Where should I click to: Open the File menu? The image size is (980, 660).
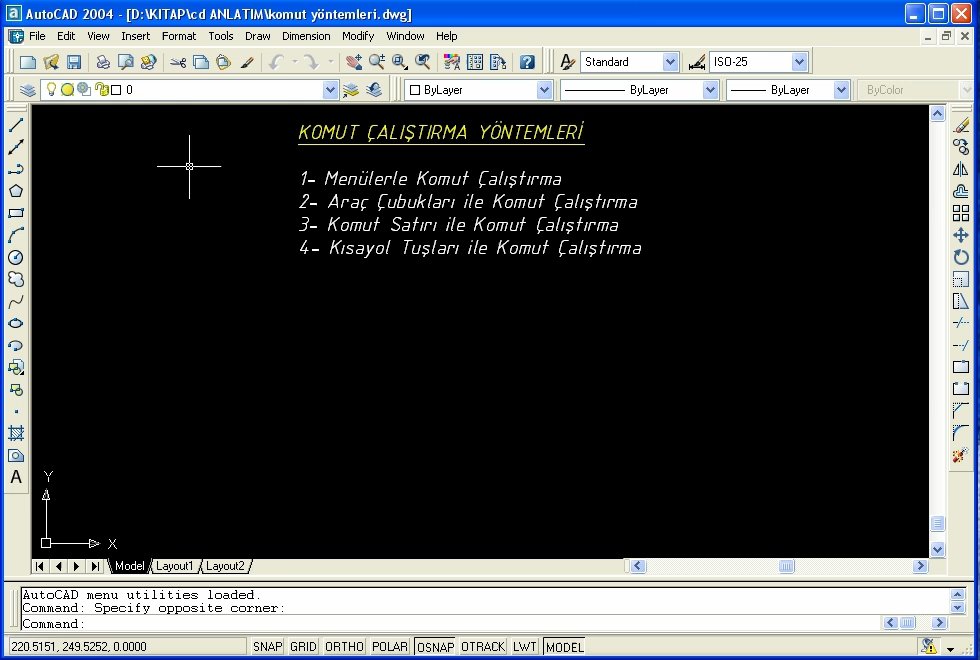point(38,36)
